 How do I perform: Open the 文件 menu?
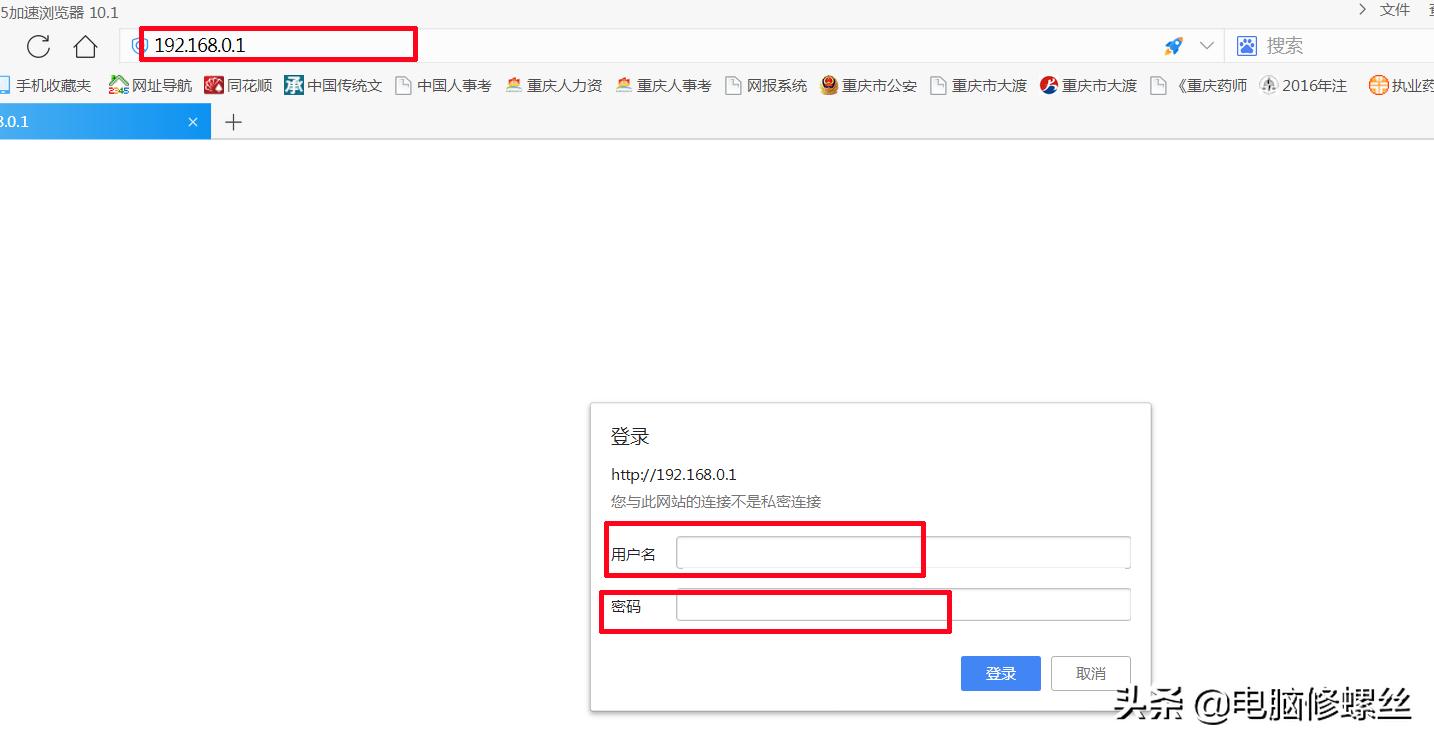[1394, 11]
